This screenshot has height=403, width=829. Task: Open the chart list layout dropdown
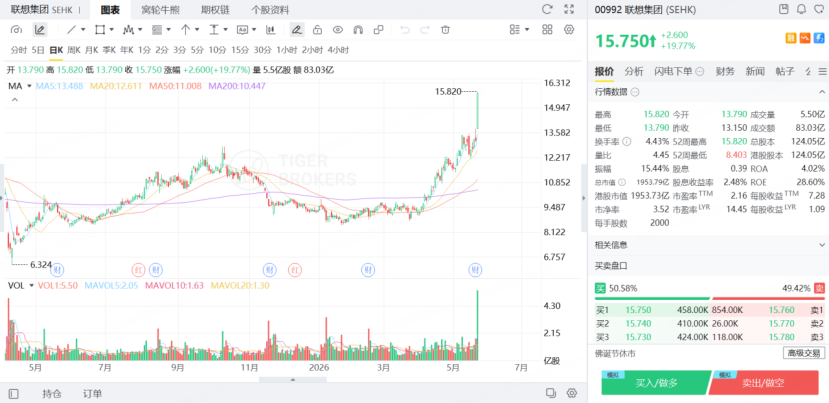pyautogui.click(x=519, y=30)
